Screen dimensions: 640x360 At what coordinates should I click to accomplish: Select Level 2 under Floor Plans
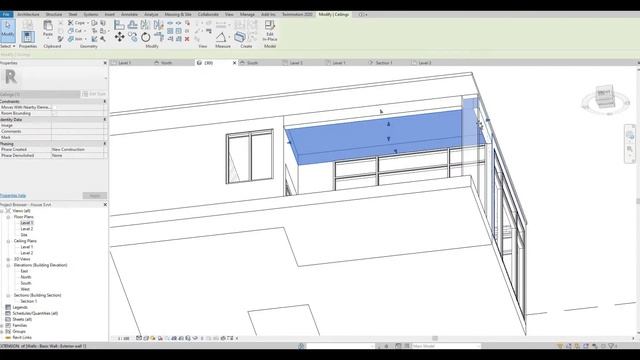click(27, 229)
